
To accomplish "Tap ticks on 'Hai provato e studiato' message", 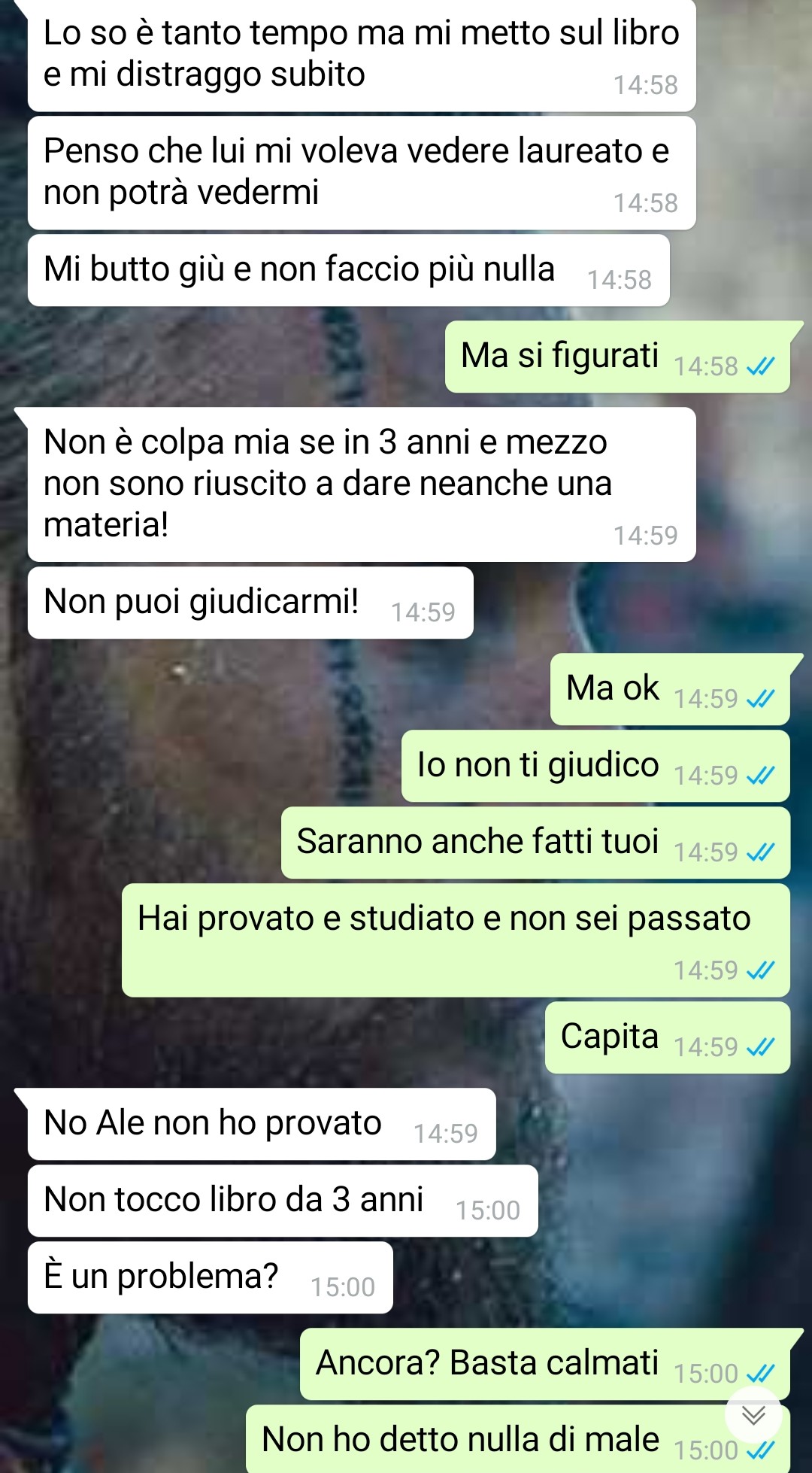I will [760, 970].
